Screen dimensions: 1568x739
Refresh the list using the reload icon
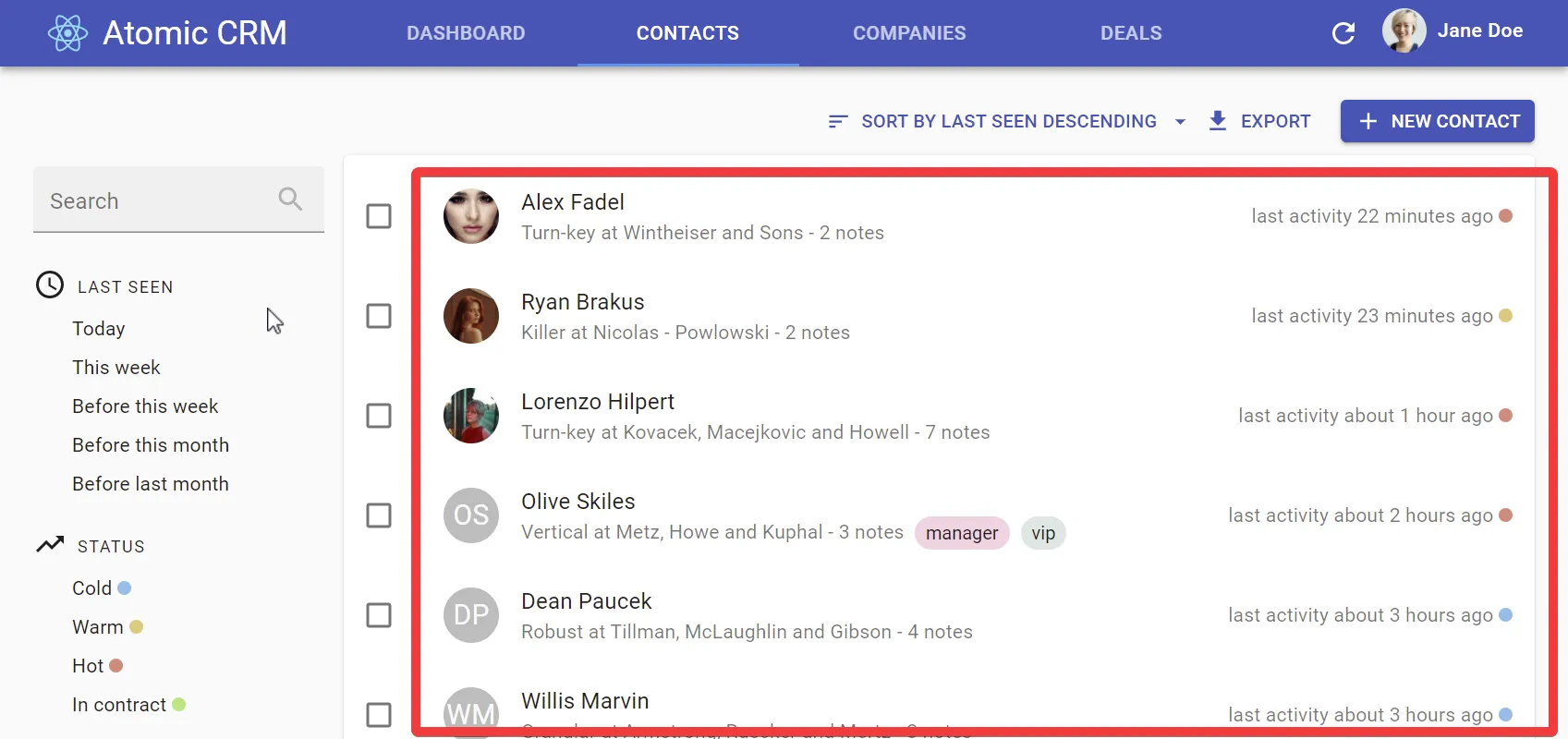1343,32
